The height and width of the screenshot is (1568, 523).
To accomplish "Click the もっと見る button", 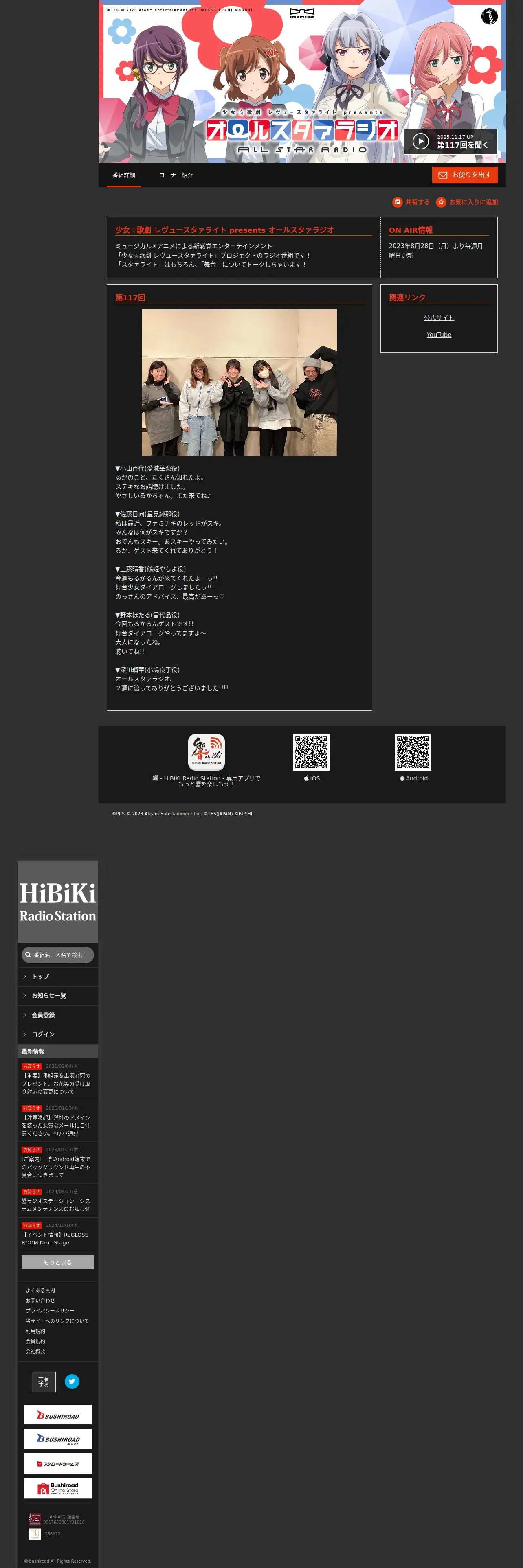I will [x=58, y=1262].
